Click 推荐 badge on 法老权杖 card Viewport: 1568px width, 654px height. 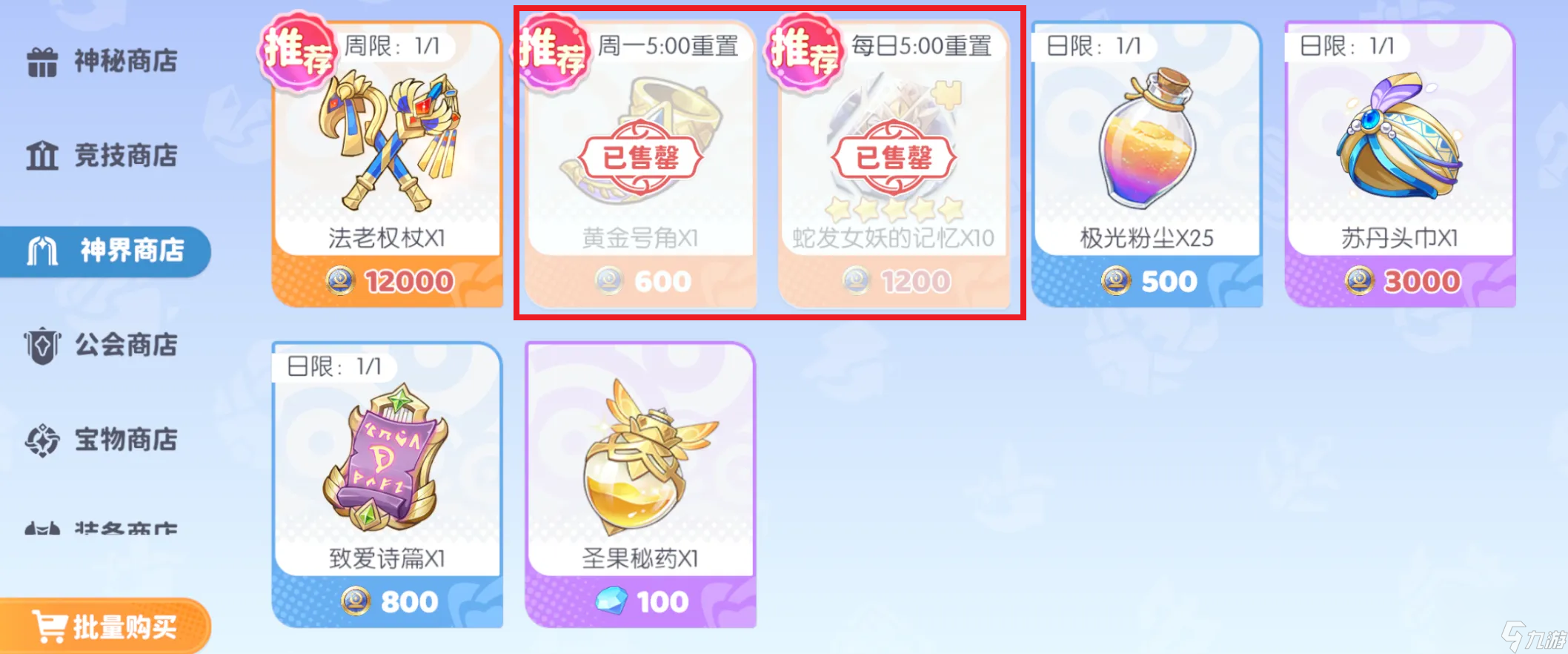point(298,52)
